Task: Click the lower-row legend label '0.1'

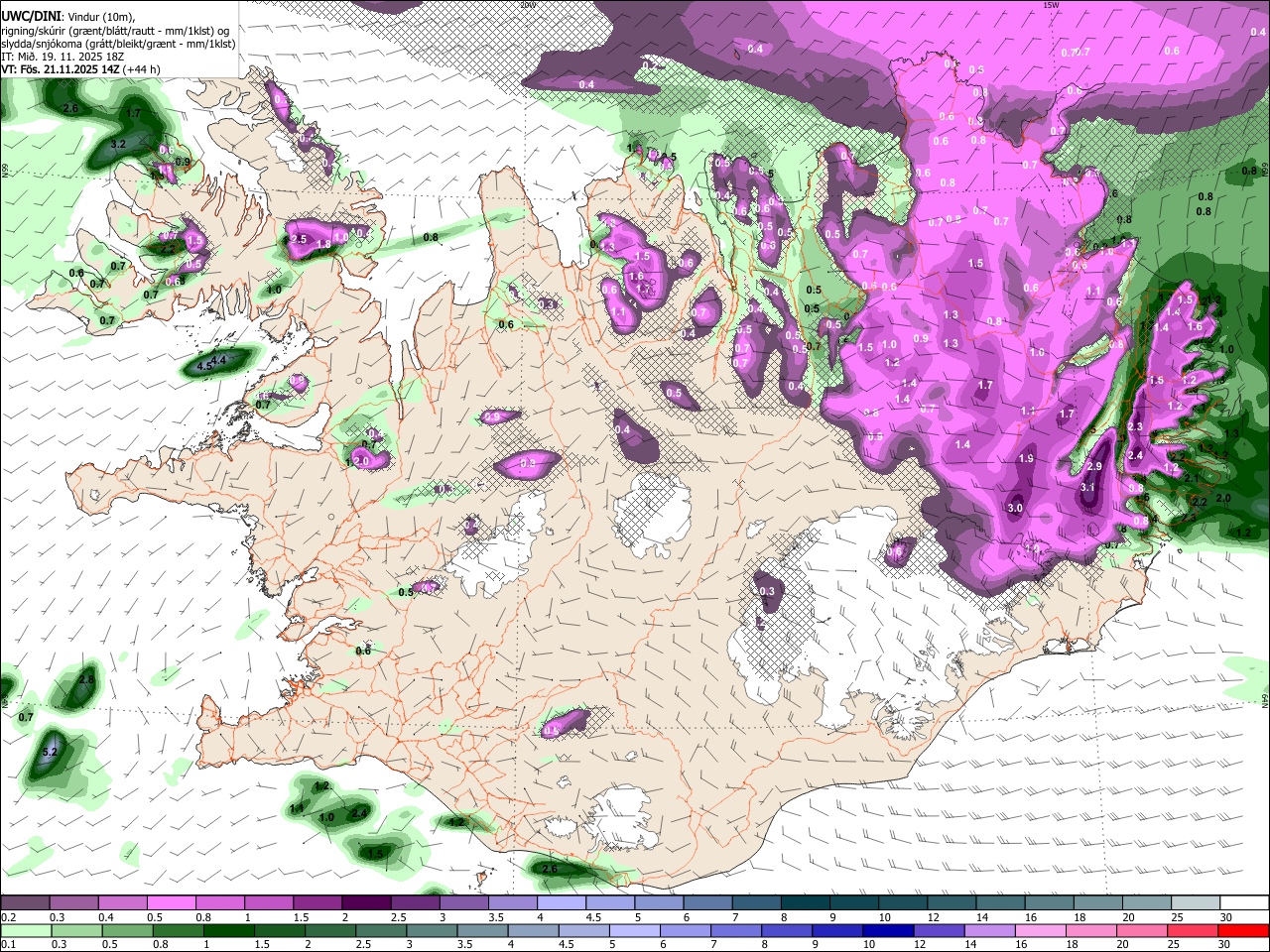Action: point(9,944)
